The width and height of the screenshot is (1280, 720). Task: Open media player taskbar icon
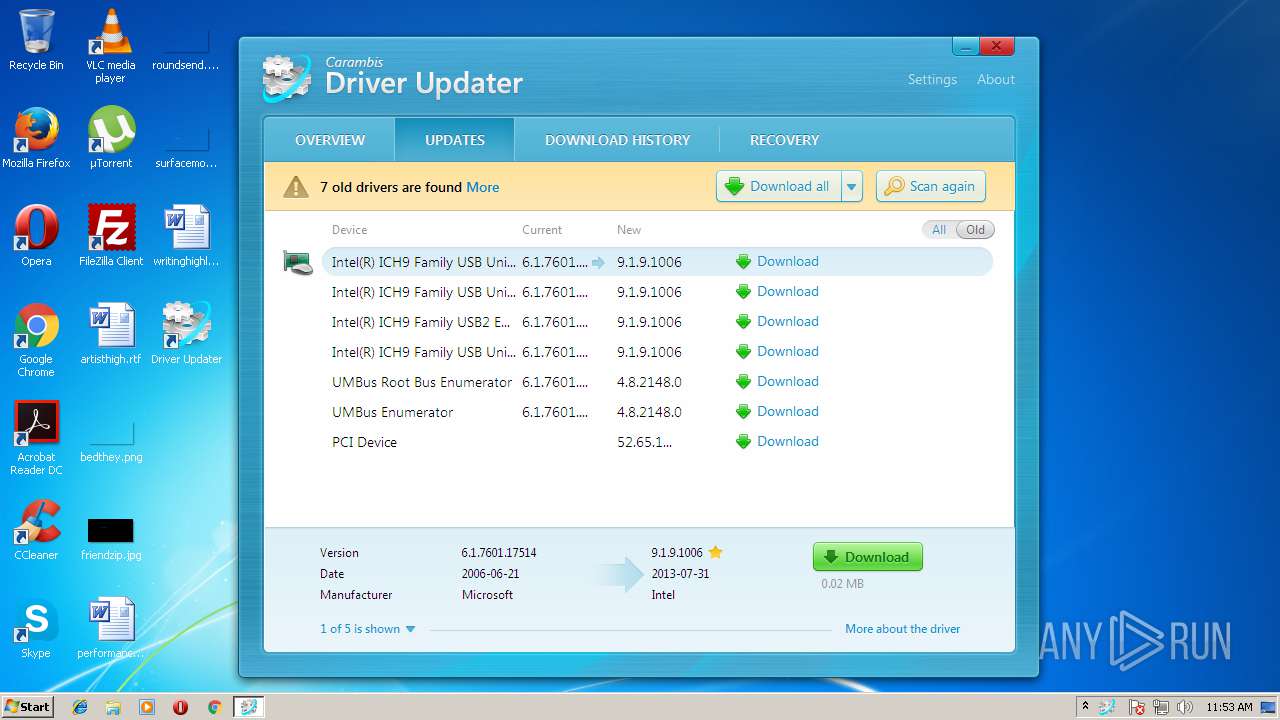(147, 707)
